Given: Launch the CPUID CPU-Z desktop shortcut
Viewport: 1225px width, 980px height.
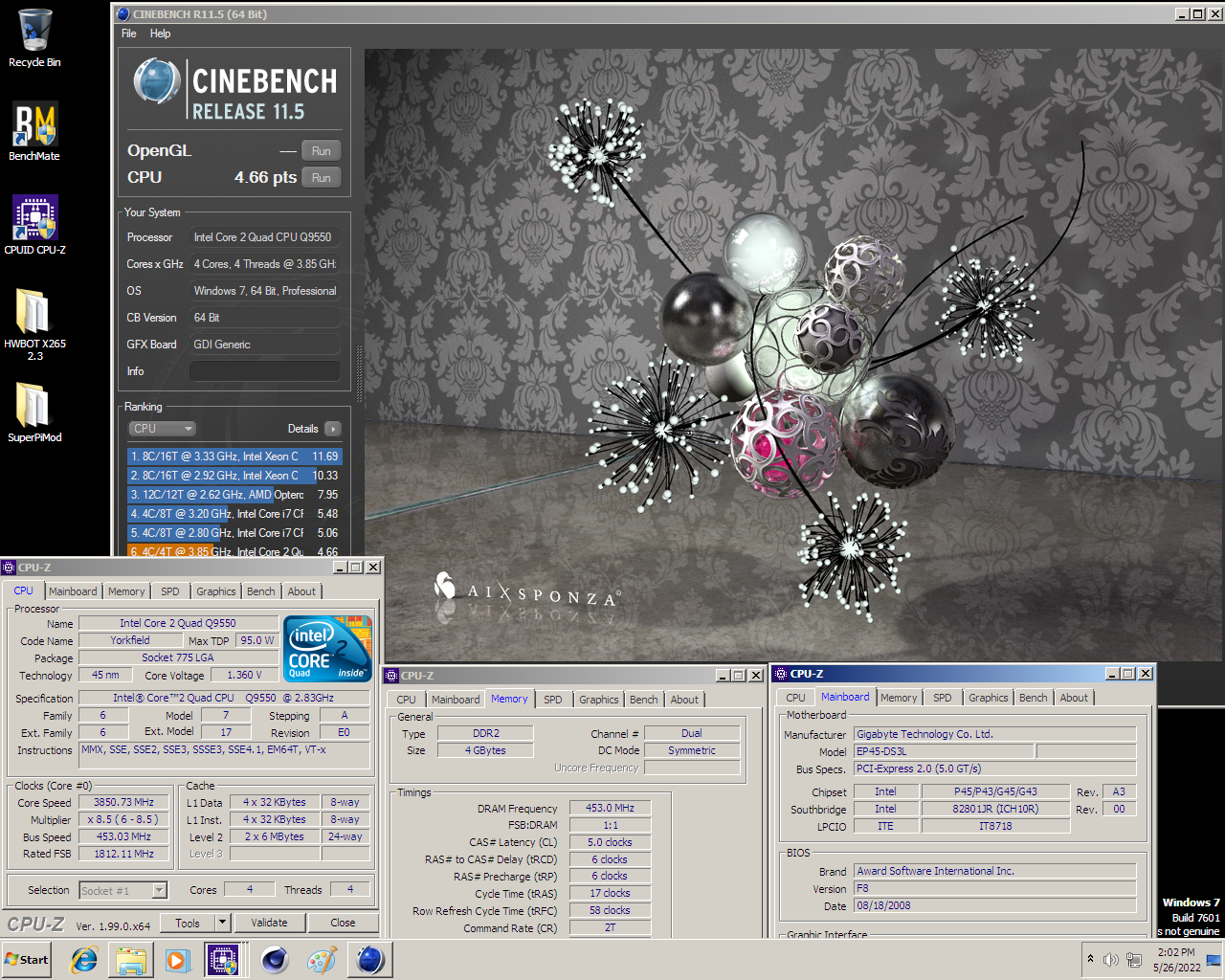Looking at the screenshot, I should (34, 225).
